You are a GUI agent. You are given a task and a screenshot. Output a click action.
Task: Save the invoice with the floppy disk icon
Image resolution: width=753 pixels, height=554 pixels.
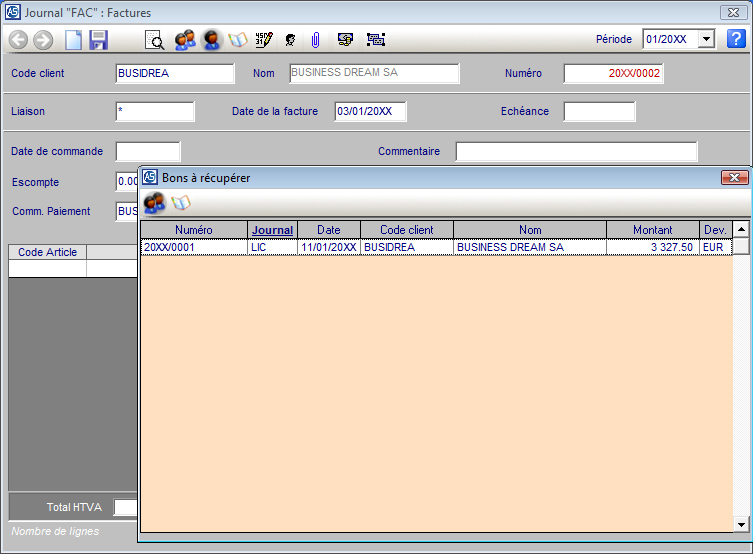click(98, 40)
